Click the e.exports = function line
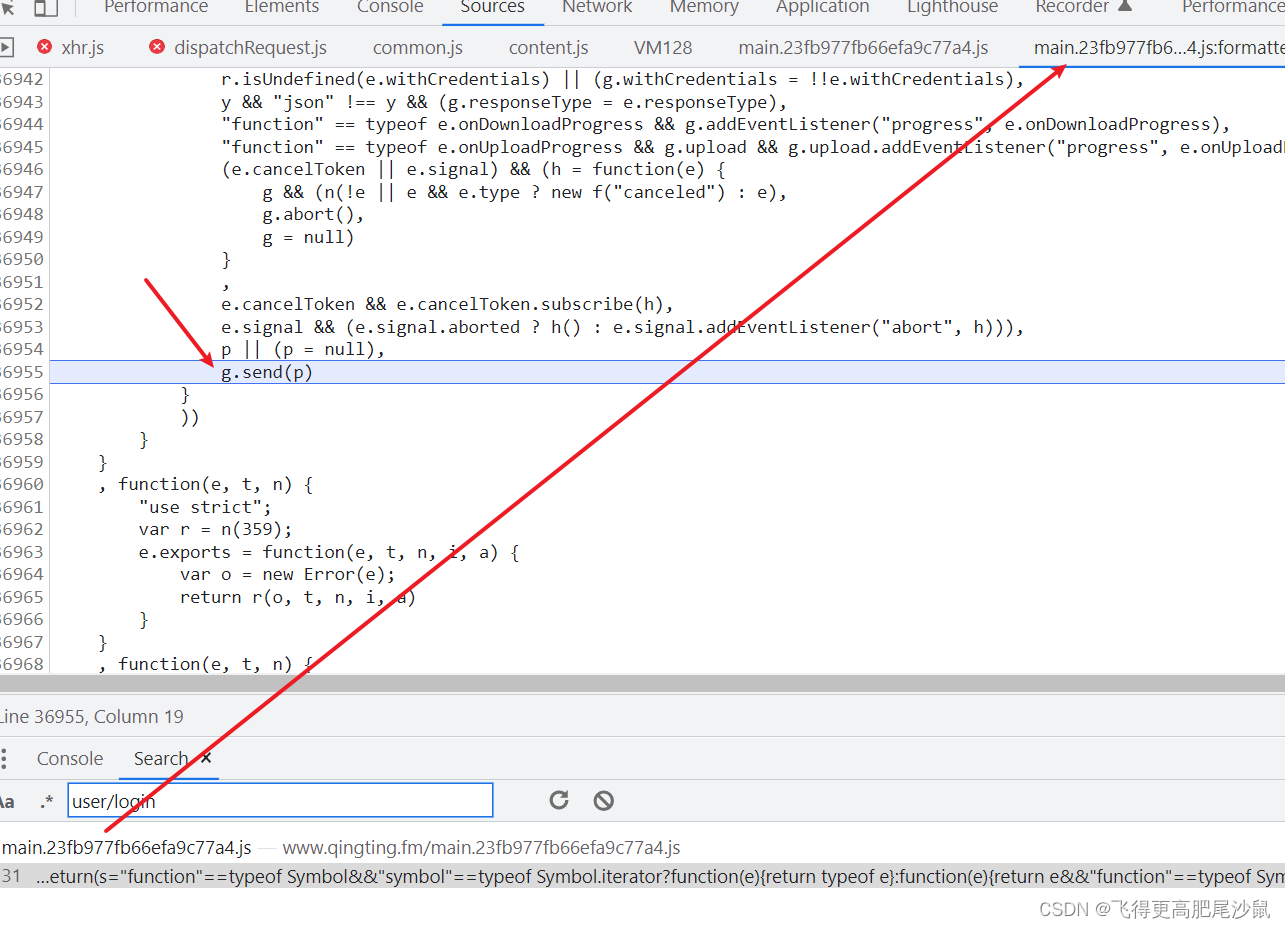 coord(329,552)
